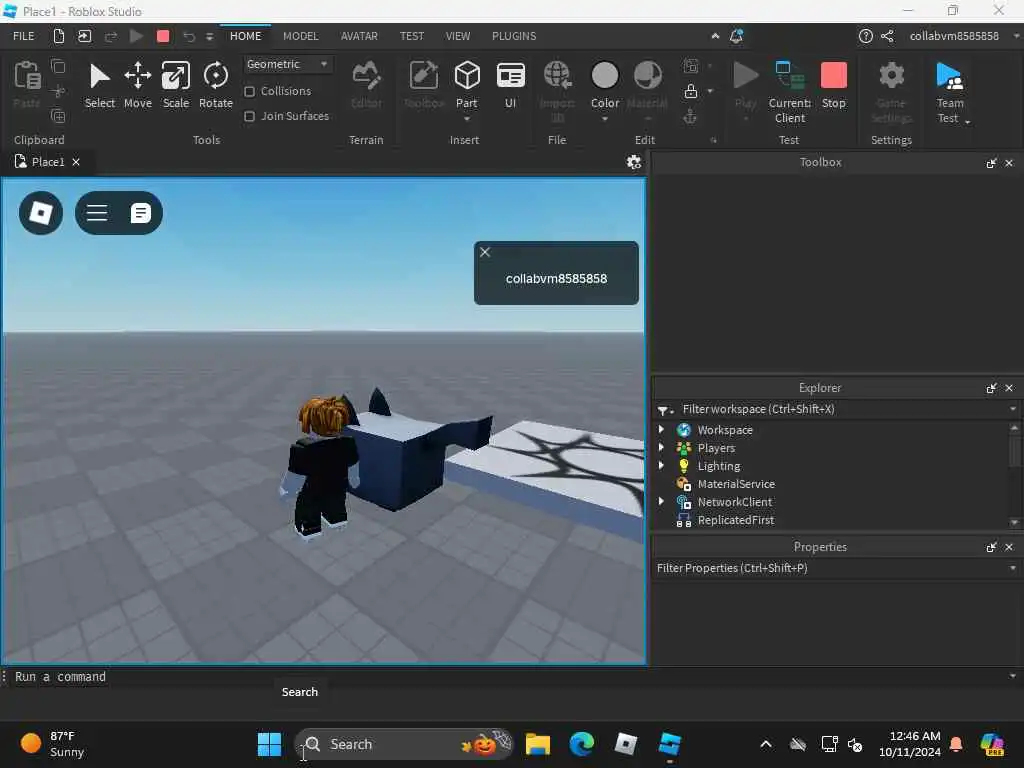Switch to the AVATAR tab

(x=359, y=36)
